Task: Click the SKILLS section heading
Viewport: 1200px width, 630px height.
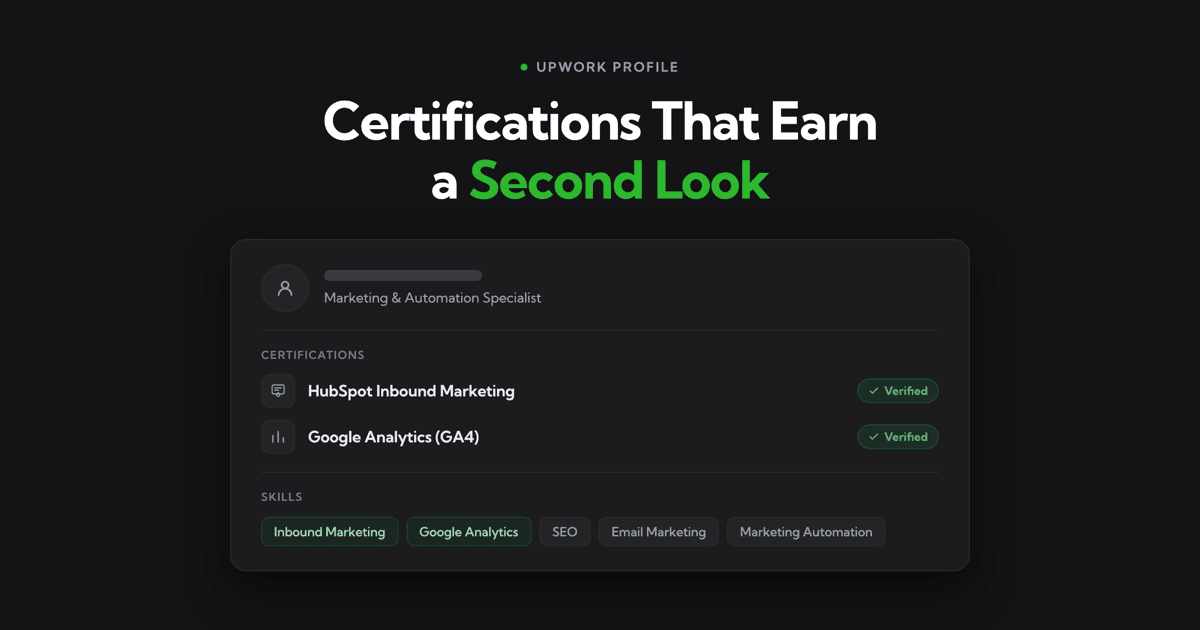Action: (282, 497)
